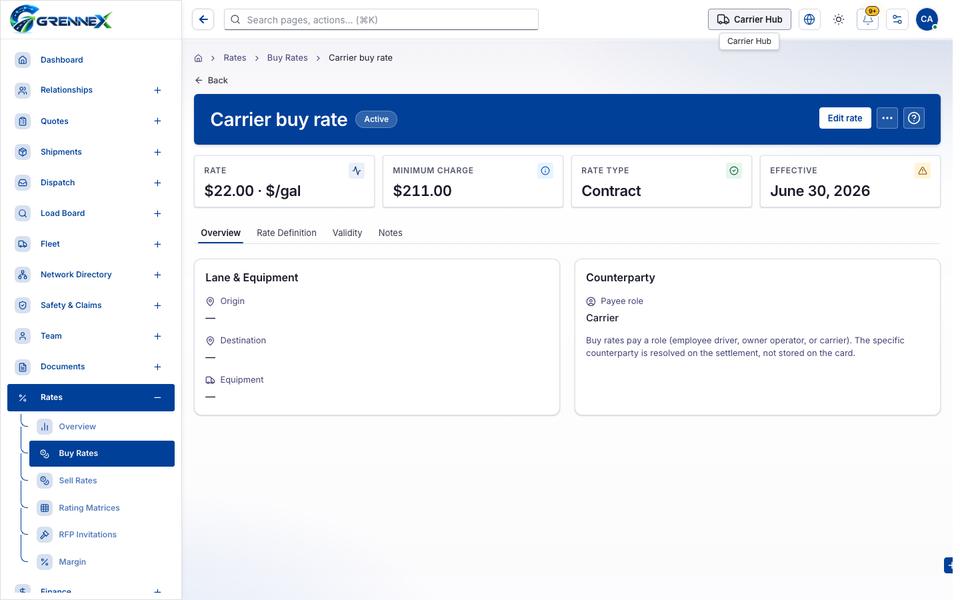Toggle the light theme sun icon
This screenshot has height=600, width=960.
click(838, 20)
